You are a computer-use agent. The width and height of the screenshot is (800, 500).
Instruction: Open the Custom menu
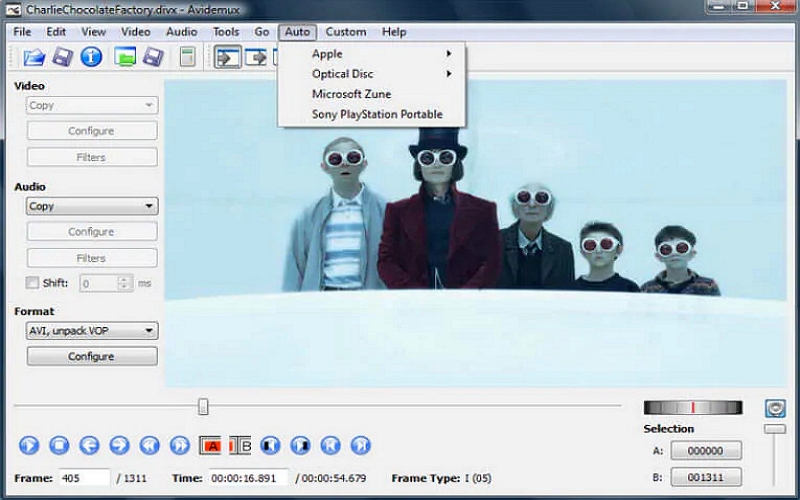coord(346,32)
